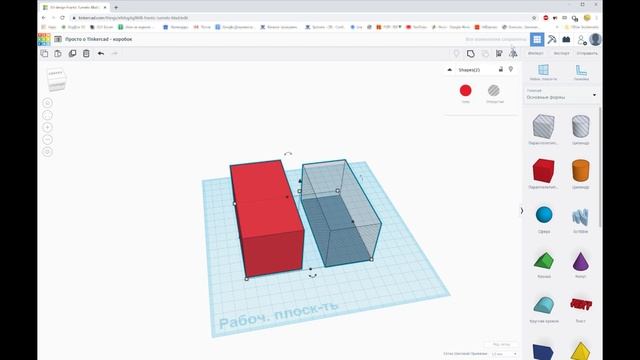Open the Blocks pickaxe mode

click(552, 39)
